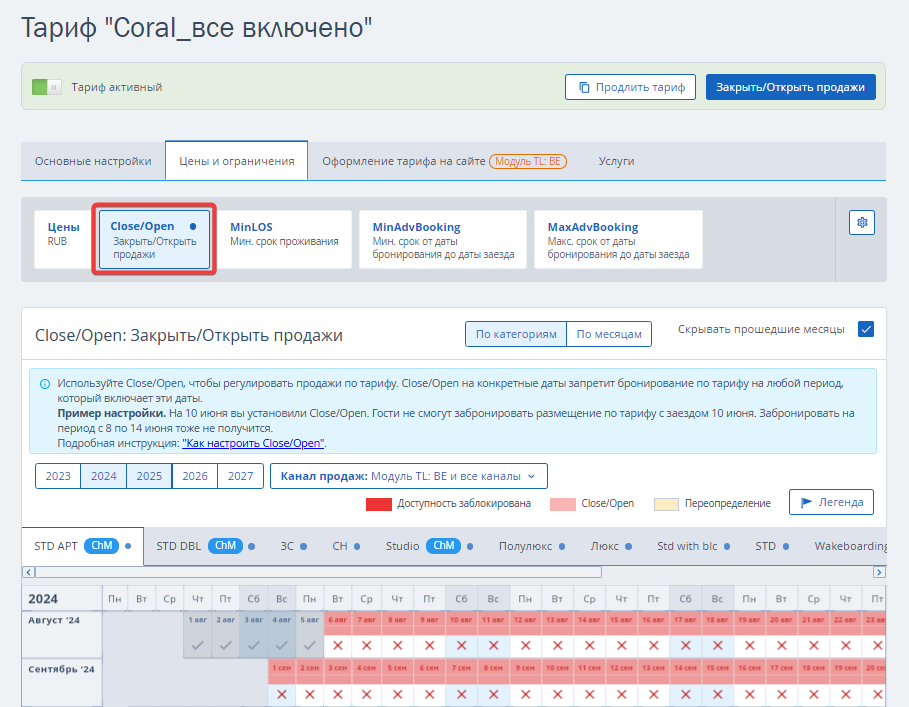Click the pink Close/Open legend swatch
This screenshot has height=707, width=909.
coord(563,504)
